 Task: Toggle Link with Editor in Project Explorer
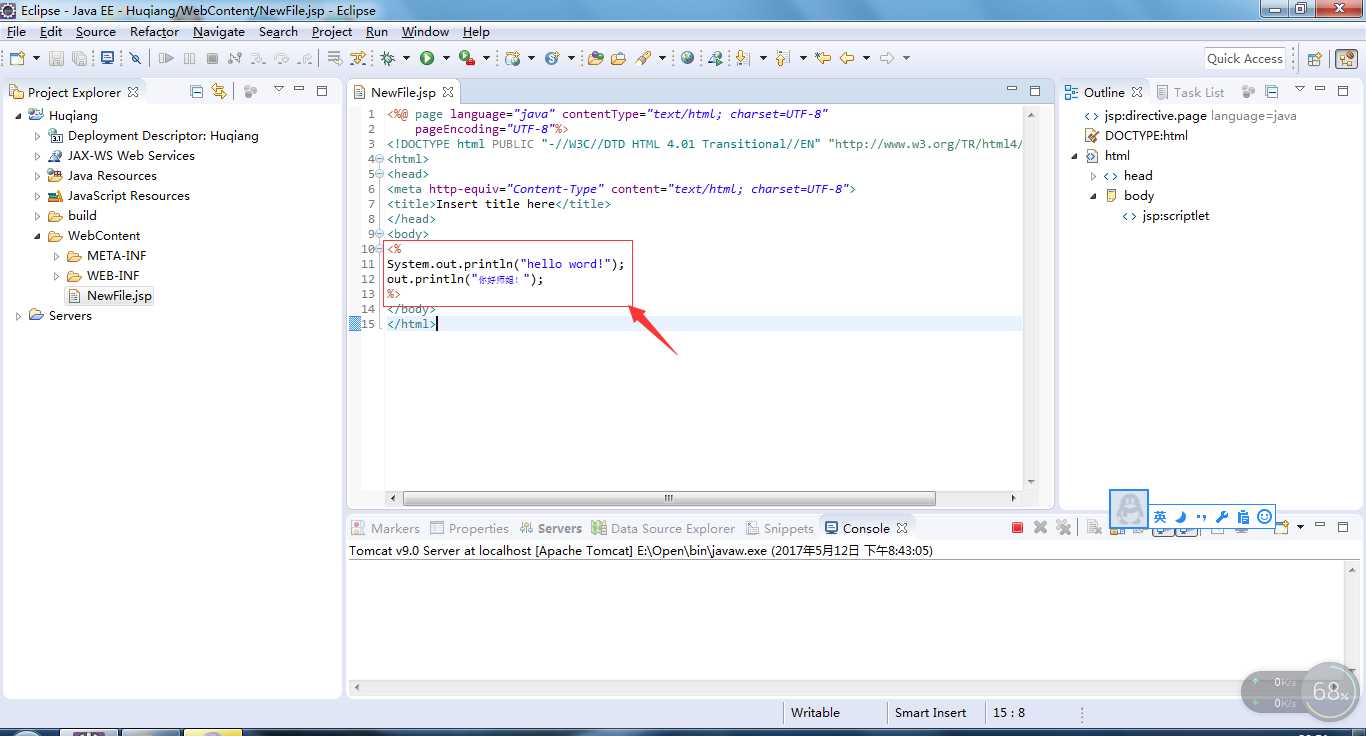point(219,91)
